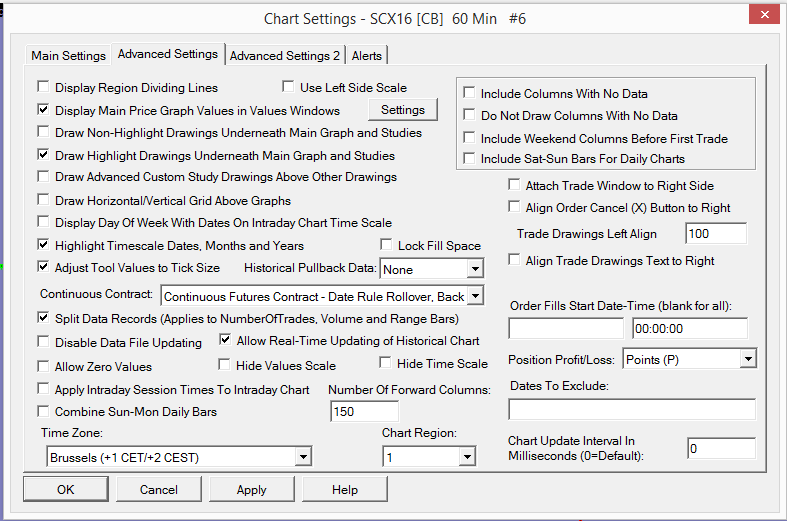This screenshot has height=521, width=787.
Task: Enable Disable Data File Updating
Action: (44, 342)
